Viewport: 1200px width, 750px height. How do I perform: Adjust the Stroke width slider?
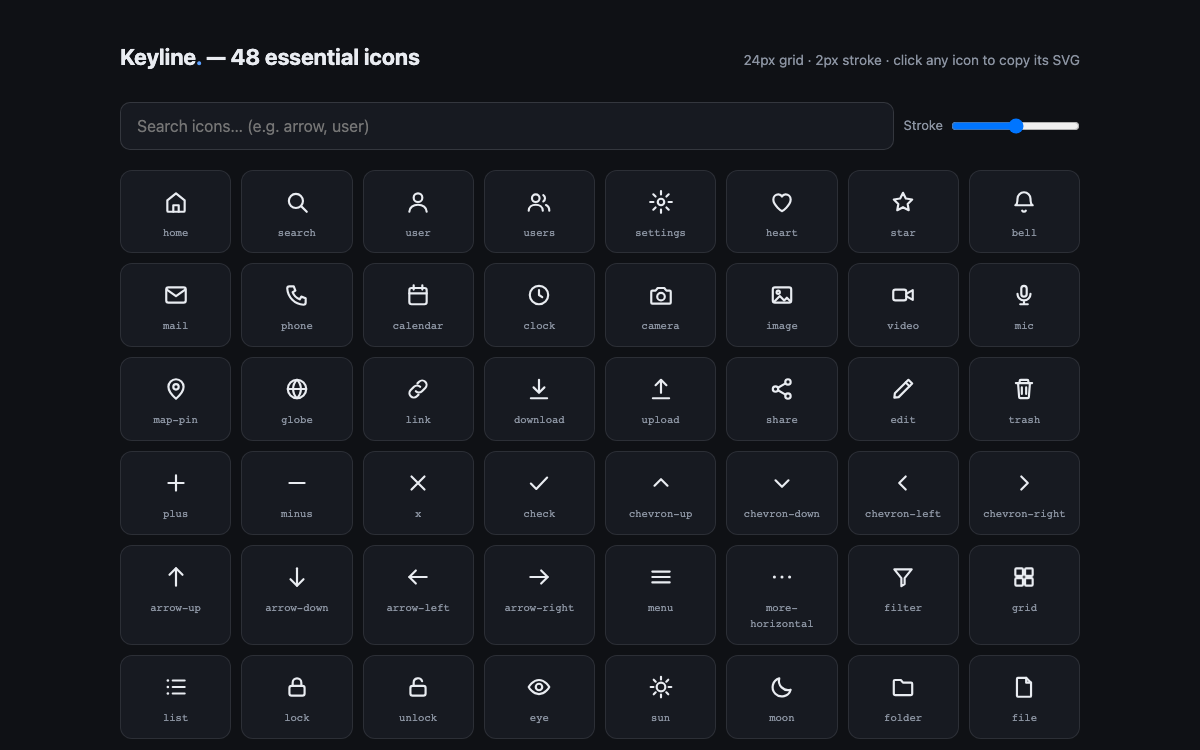(x=1016, y=126)
